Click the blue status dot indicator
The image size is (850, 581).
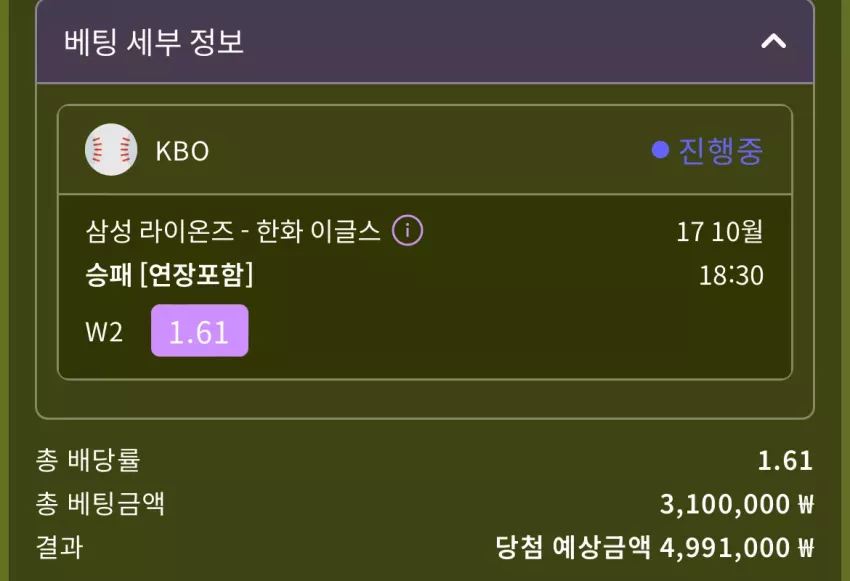click(660, 150)
